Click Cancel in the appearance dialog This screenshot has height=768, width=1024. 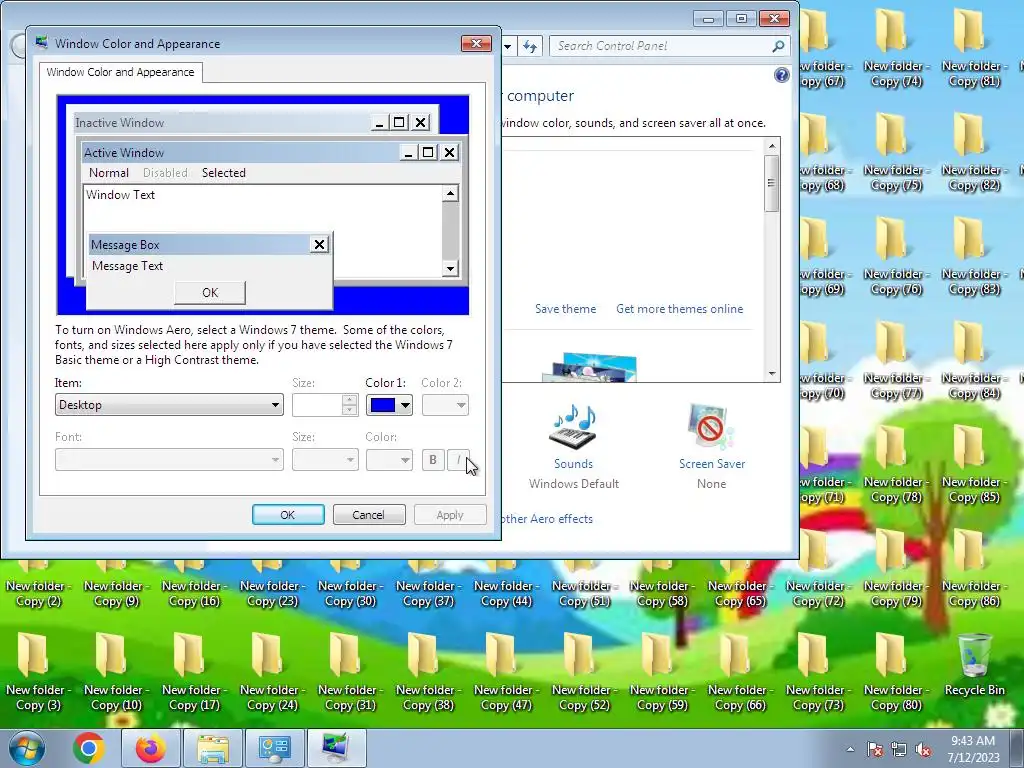tap(368, 515)
